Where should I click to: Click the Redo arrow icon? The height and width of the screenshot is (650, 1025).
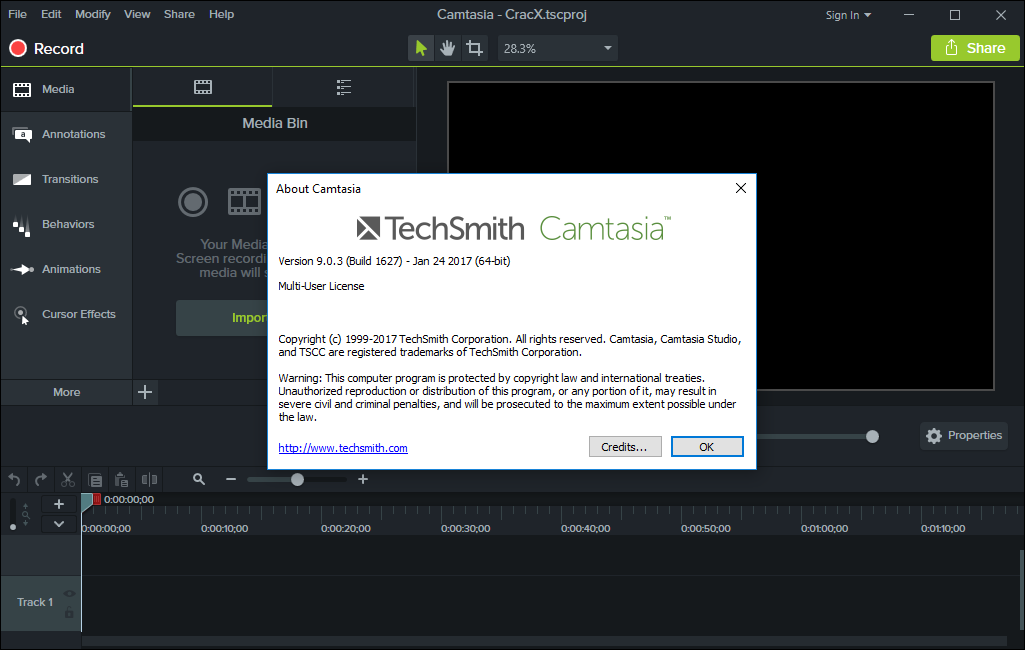(41, 480)
